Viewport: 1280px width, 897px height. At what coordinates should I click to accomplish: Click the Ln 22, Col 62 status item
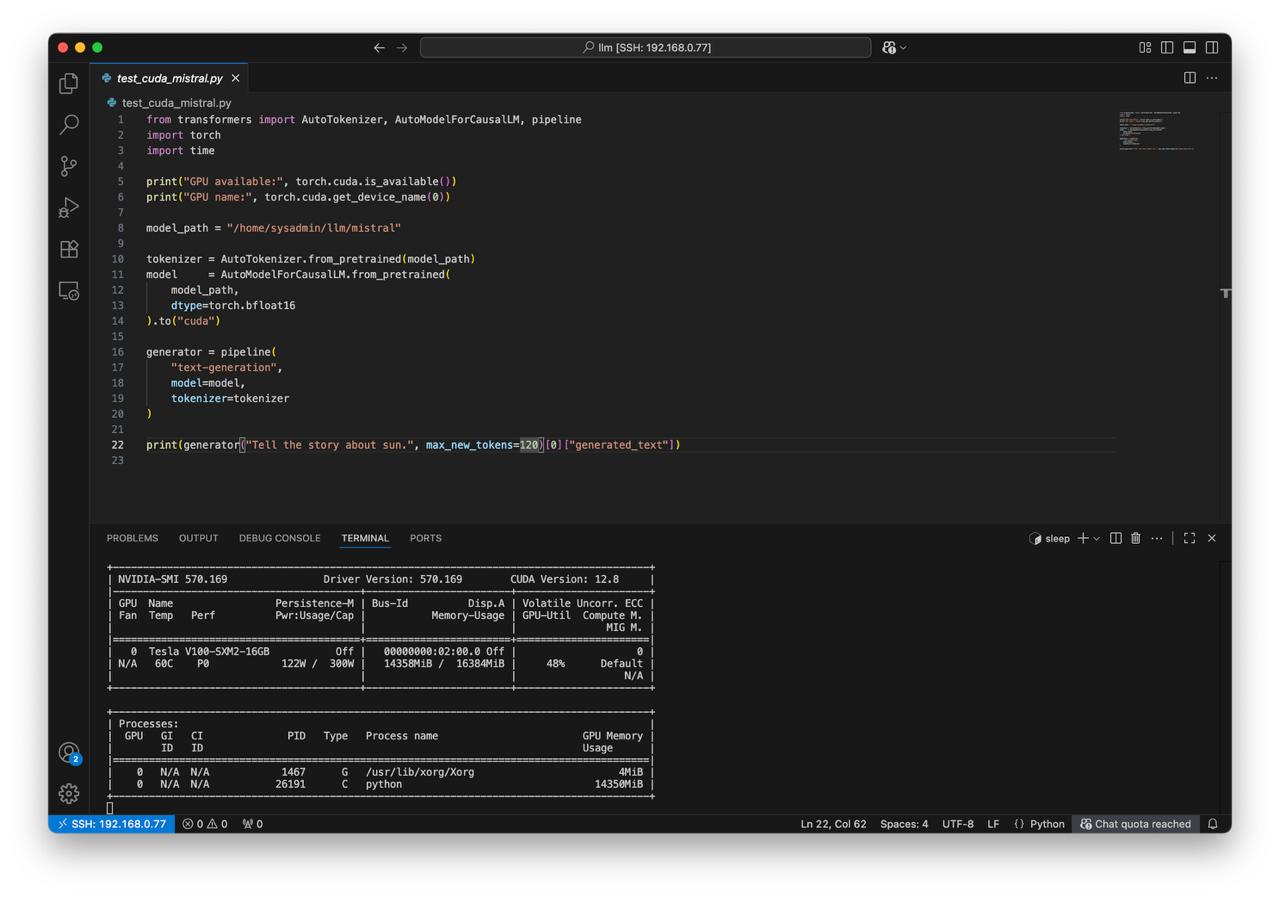pos(833,824)
